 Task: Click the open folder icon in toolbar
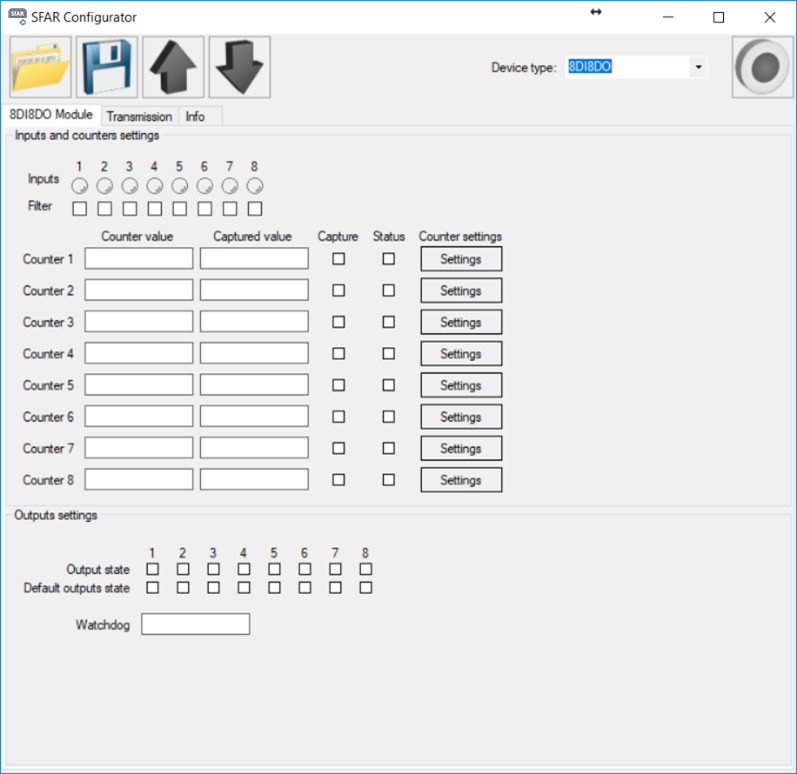[40, 67]
